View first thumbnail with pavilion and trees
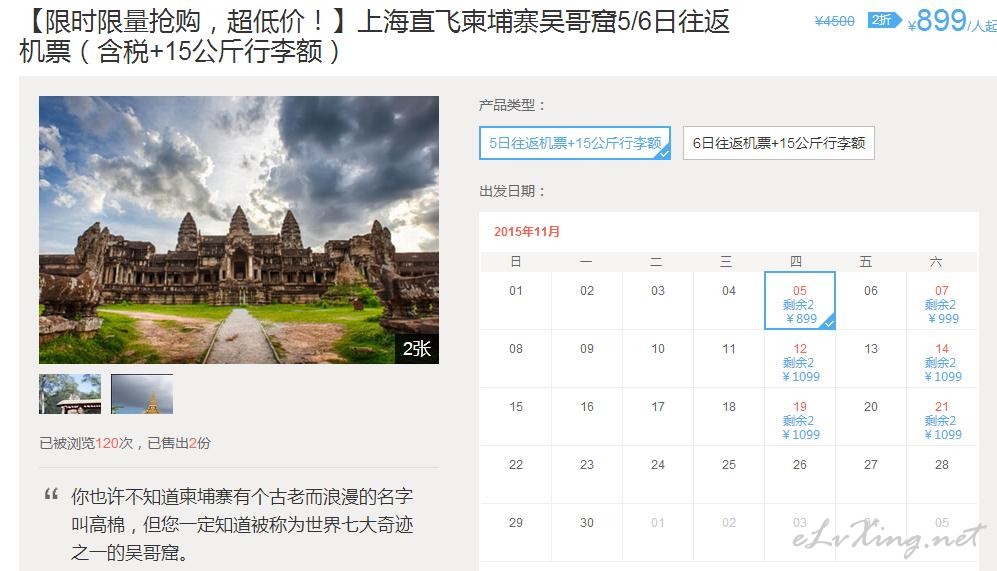Viewport: 997px width, 571px height. click(x=70, y=394)
